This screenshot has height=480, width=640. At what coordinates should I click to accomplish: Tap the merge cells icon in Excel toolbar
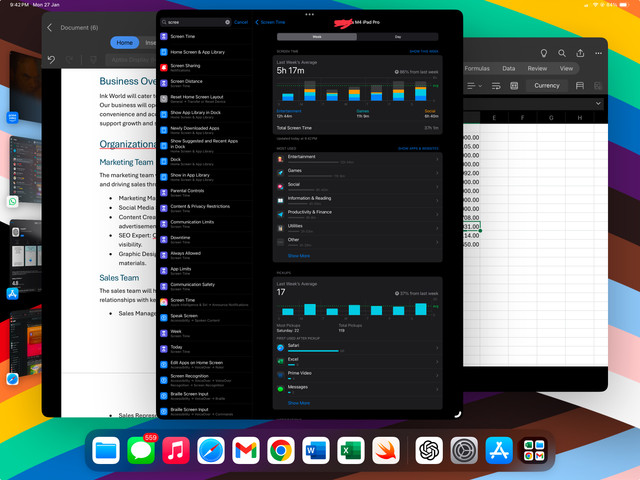coord(514,86)
